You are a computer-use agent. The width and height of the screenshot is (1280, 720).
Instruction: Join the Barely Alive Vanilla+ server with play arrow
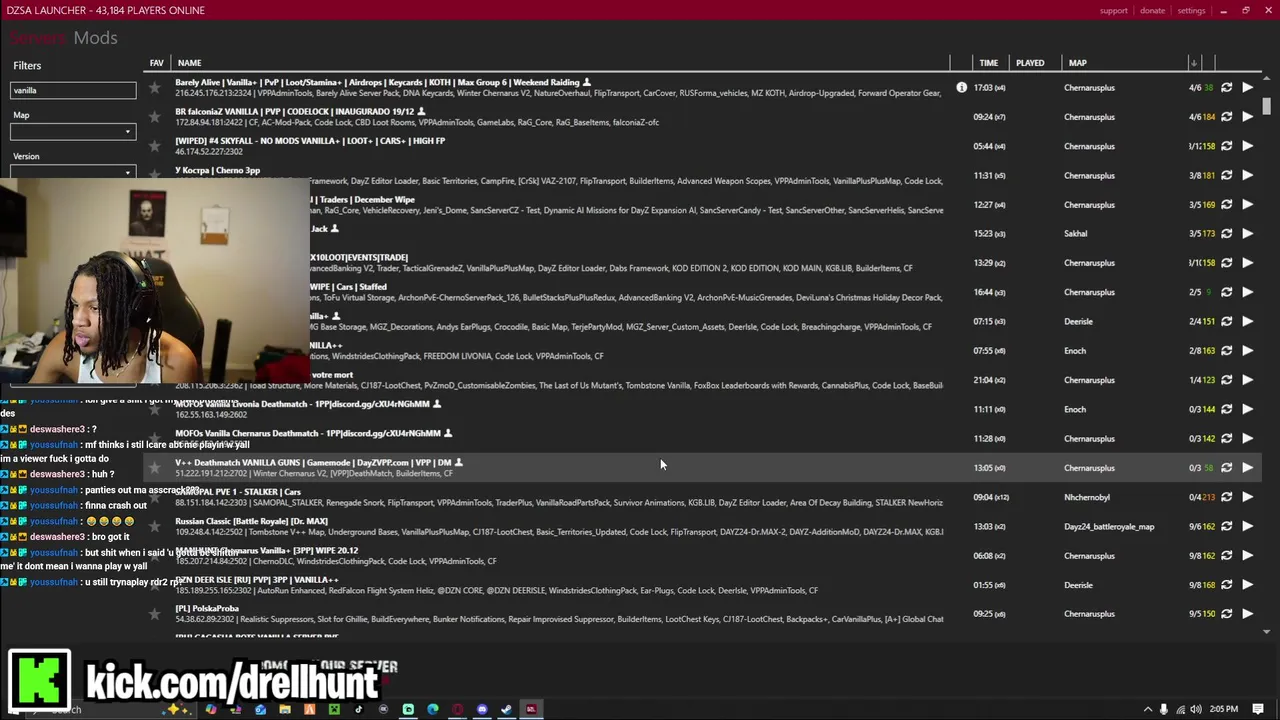[1247, 88]
